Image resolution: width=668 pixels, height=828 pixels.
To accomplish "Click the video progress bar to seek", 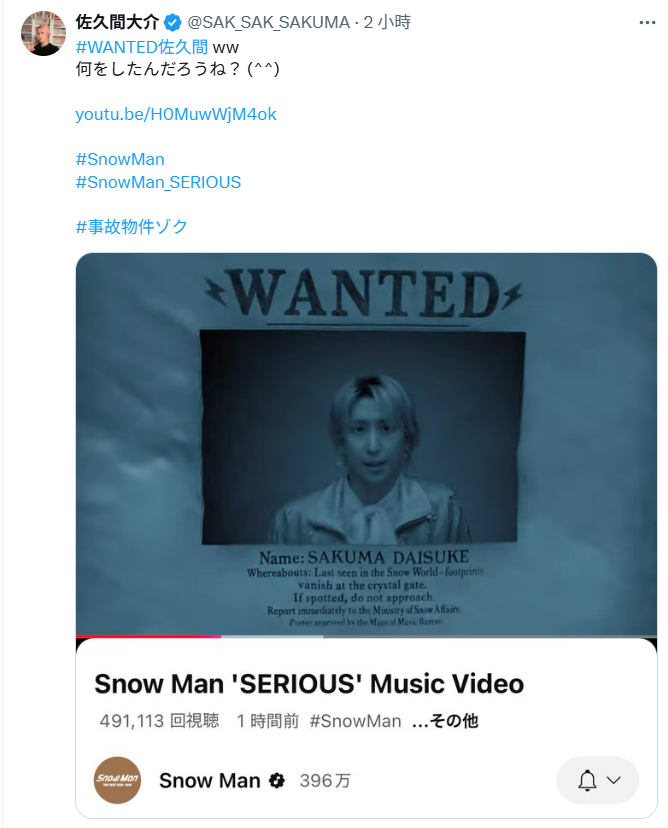I will click(366, 636).
